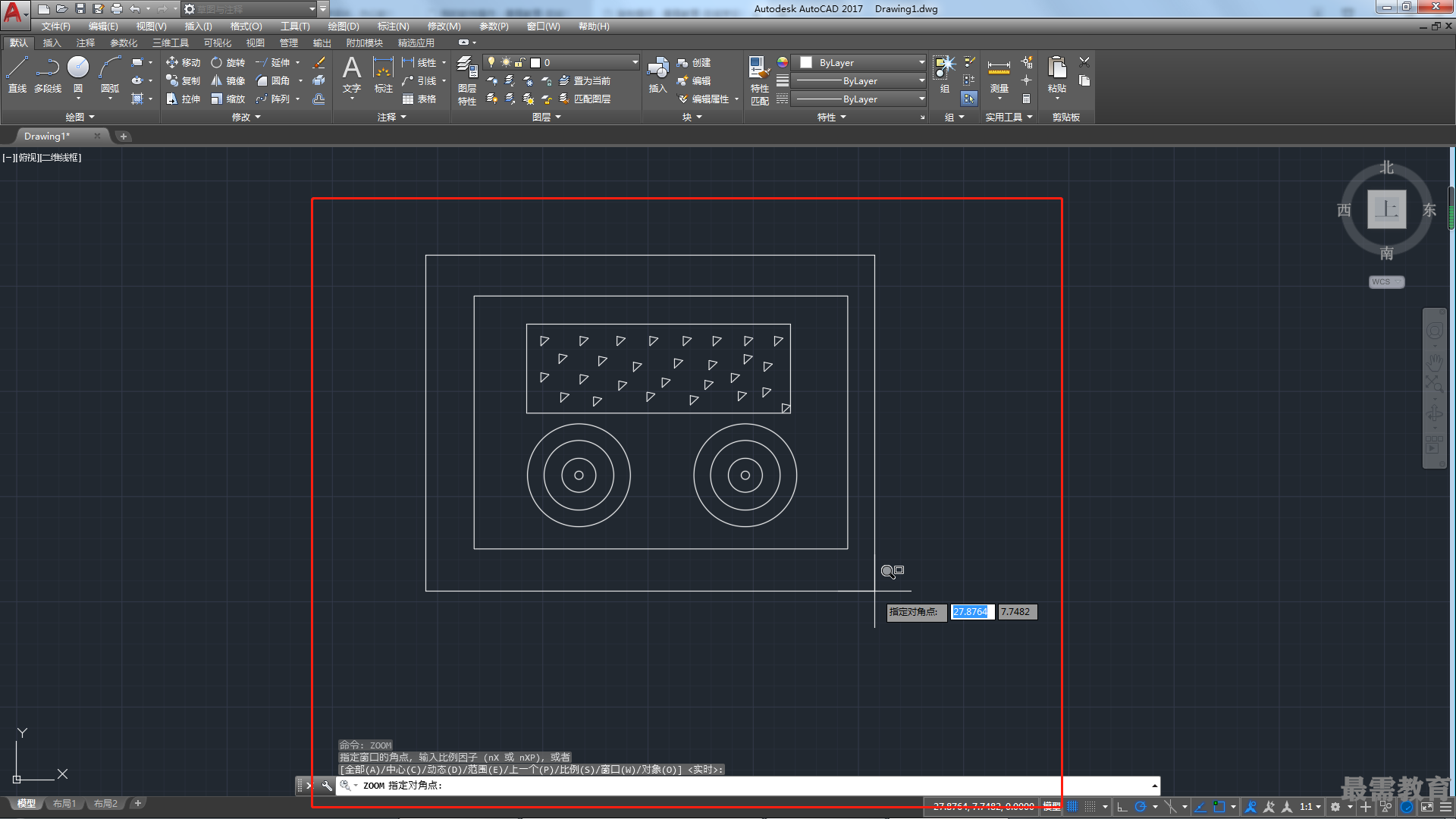Click the Array (阵列) tool

coord(273,99)
